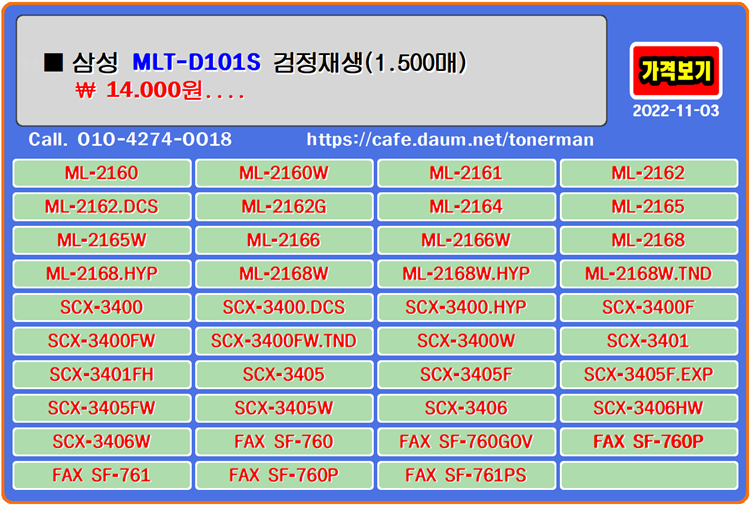This screenshot has height=505, width=750.
Task: Choose the plain SCX-3406 cell
Action: [466, 408]
